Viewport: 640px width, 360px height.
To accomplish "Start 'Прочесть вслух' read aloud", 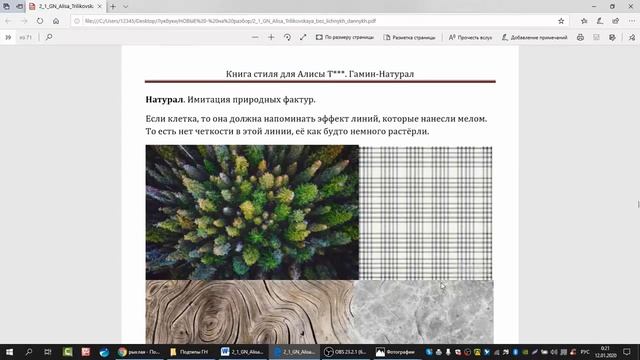I will [470, 37].
